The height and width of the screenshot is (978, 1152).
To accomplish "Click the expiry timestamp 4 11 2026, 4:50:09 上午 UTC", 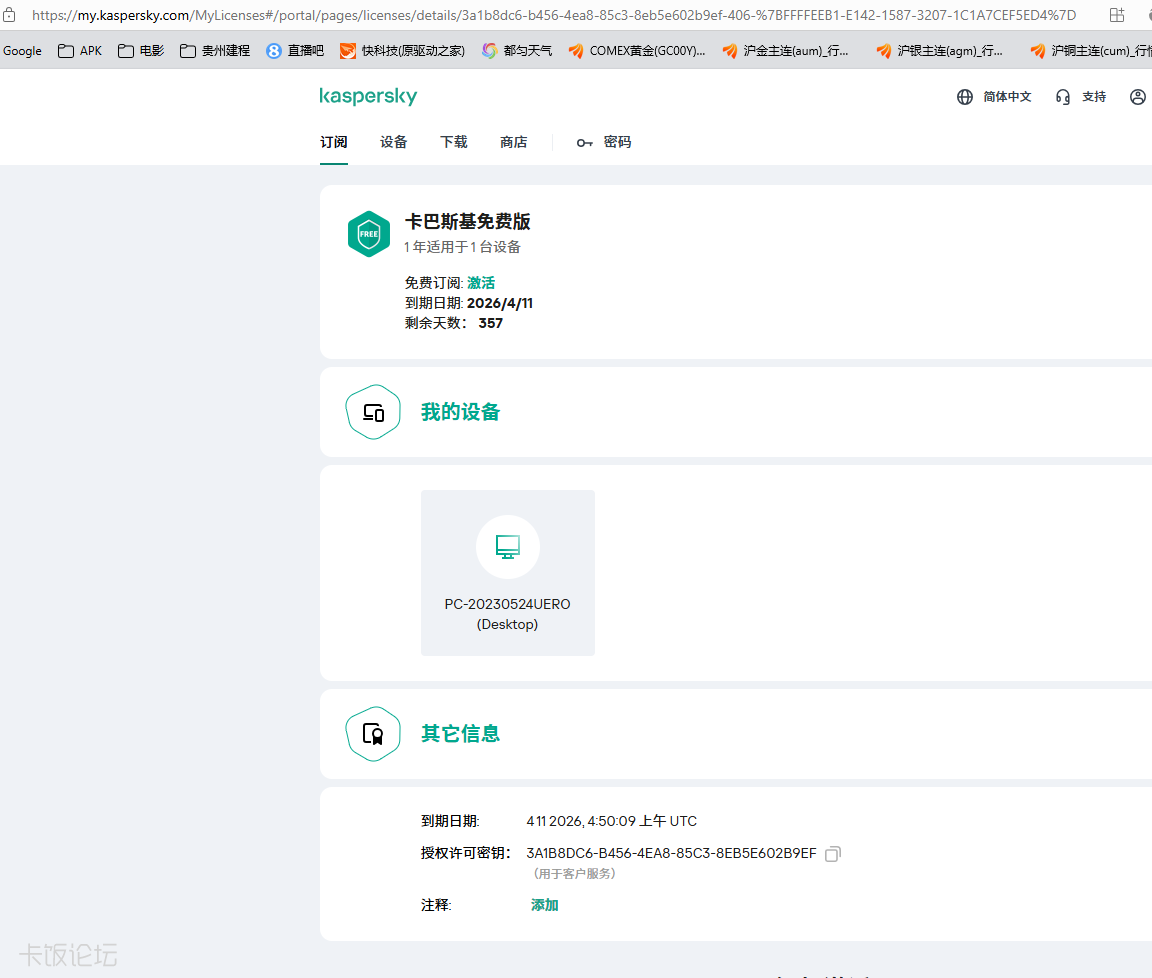I will 611,821.
